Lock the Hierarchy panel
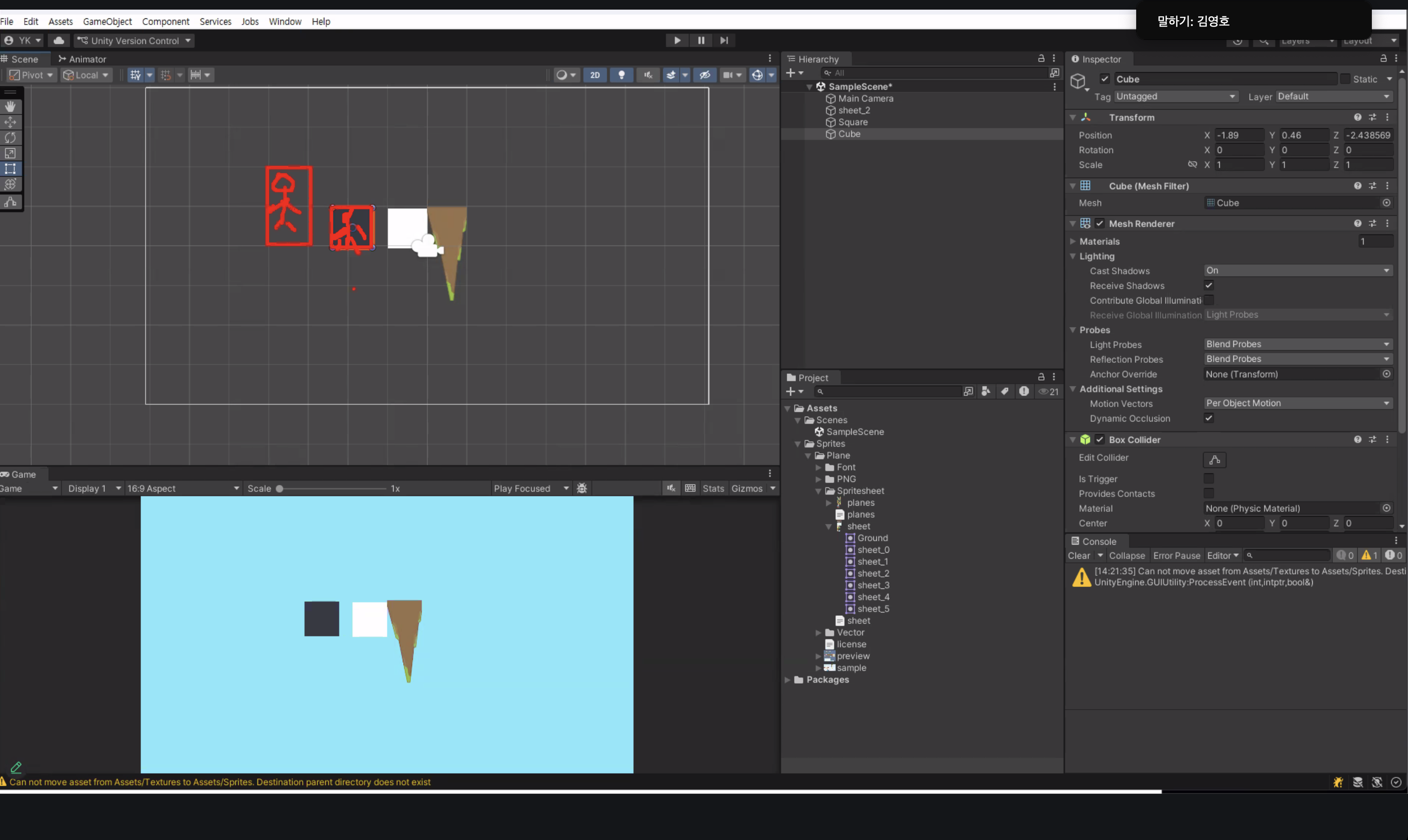 (1040, 58)
